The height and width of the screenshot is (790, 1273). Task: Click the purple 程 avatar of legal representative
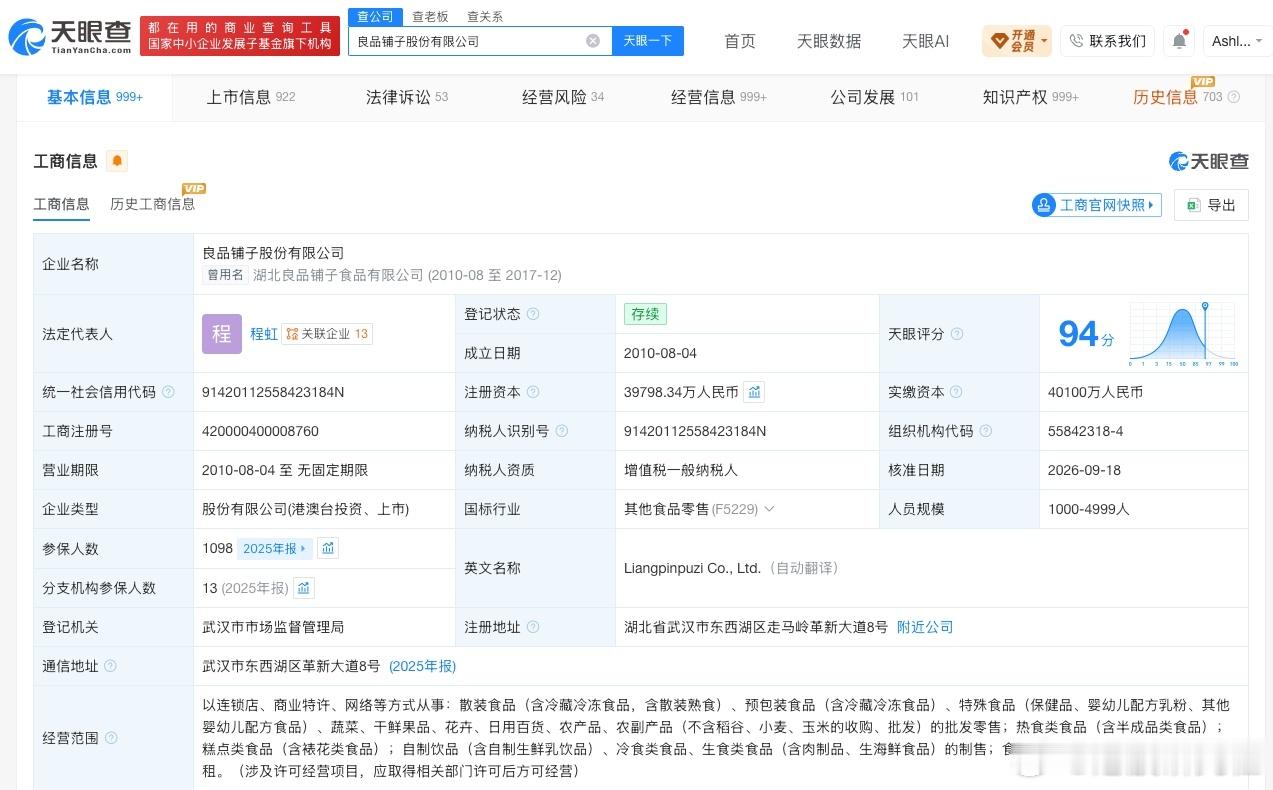(222, 334)
